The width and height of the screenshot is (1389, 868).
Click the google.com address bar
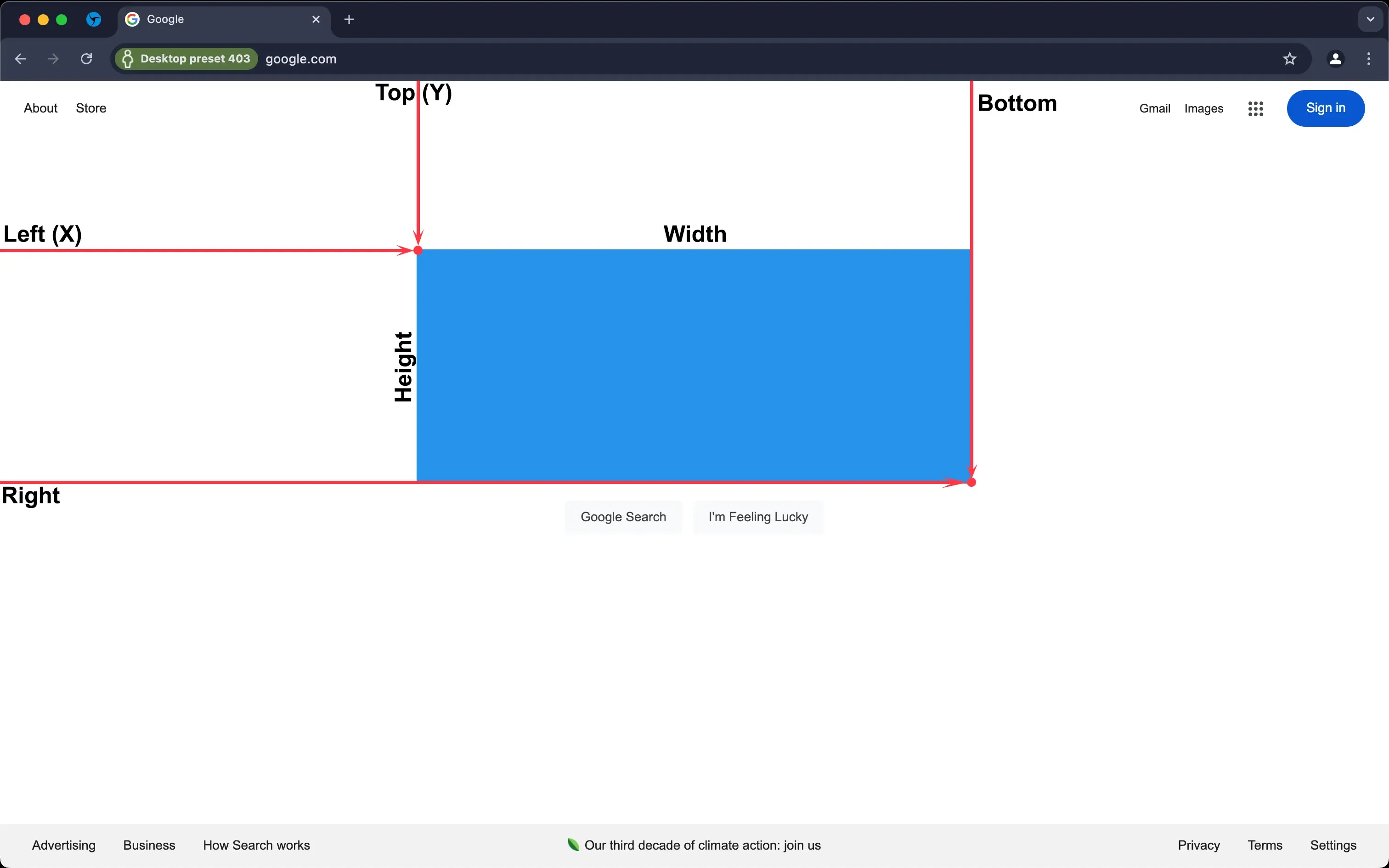click(746, 59)
